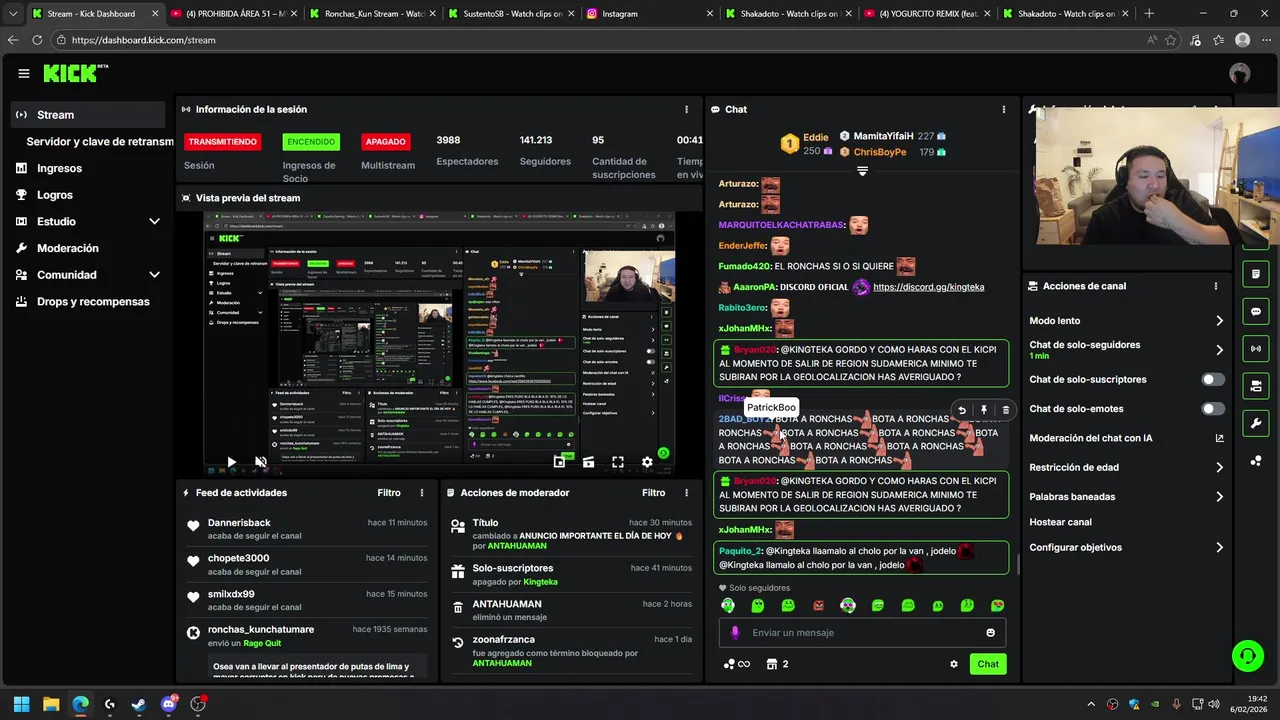Open the emoji picker in the message box
Viewport: 1280px width, 720px height.
coord(991,633)
